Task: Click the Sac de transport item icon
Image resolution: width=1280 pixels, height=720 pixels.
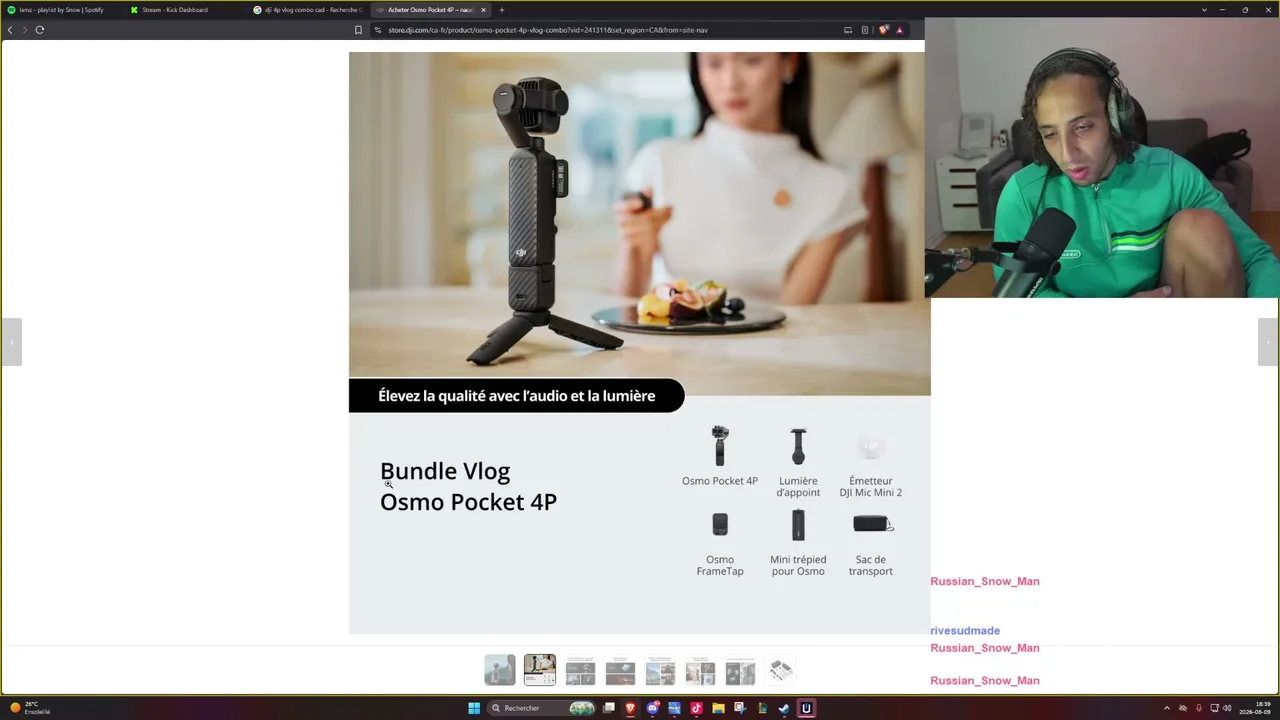Action: pos(873,523)
